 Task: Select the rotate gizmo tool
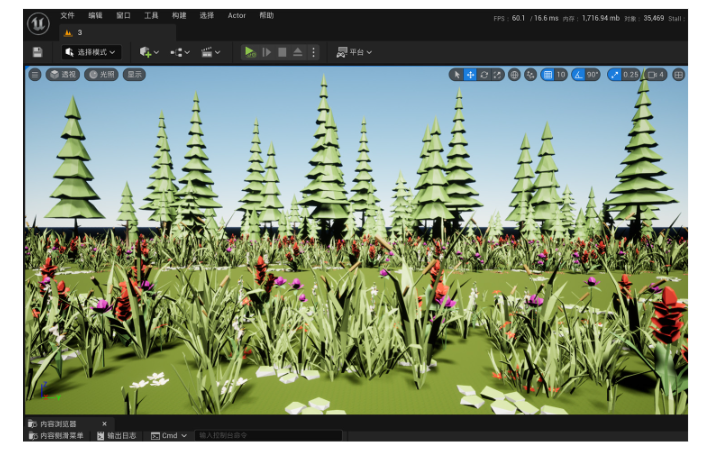pos(484,75)
